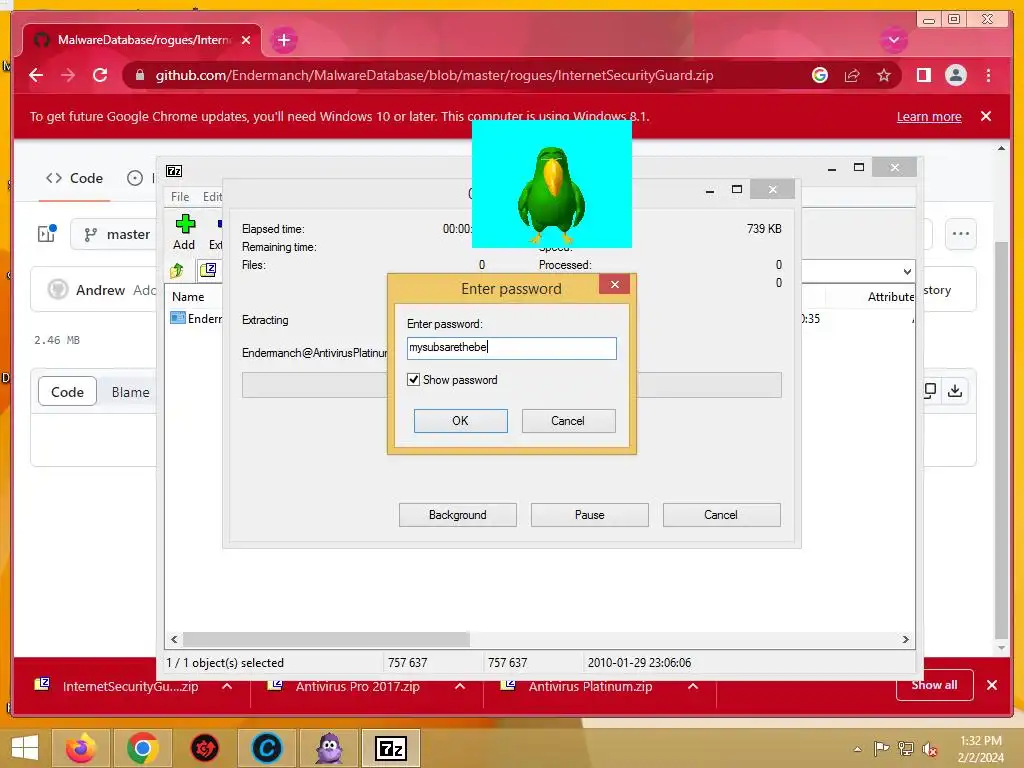The image size is (1024, 768).
Task: Switch to the GitHub Code tab
Action: [74, 178]
